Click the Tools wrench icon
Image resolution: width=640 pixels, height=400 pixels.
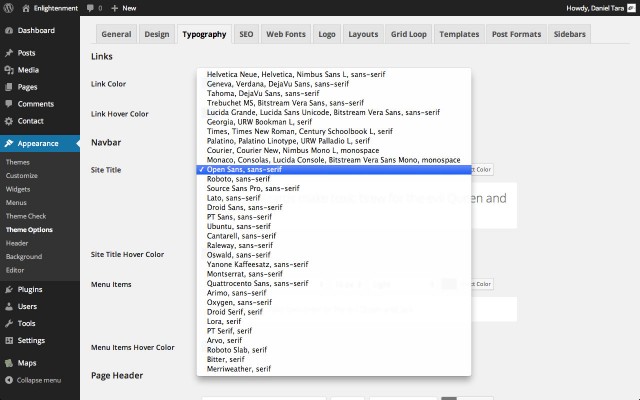pyautogui.click(x=9, y=324)
